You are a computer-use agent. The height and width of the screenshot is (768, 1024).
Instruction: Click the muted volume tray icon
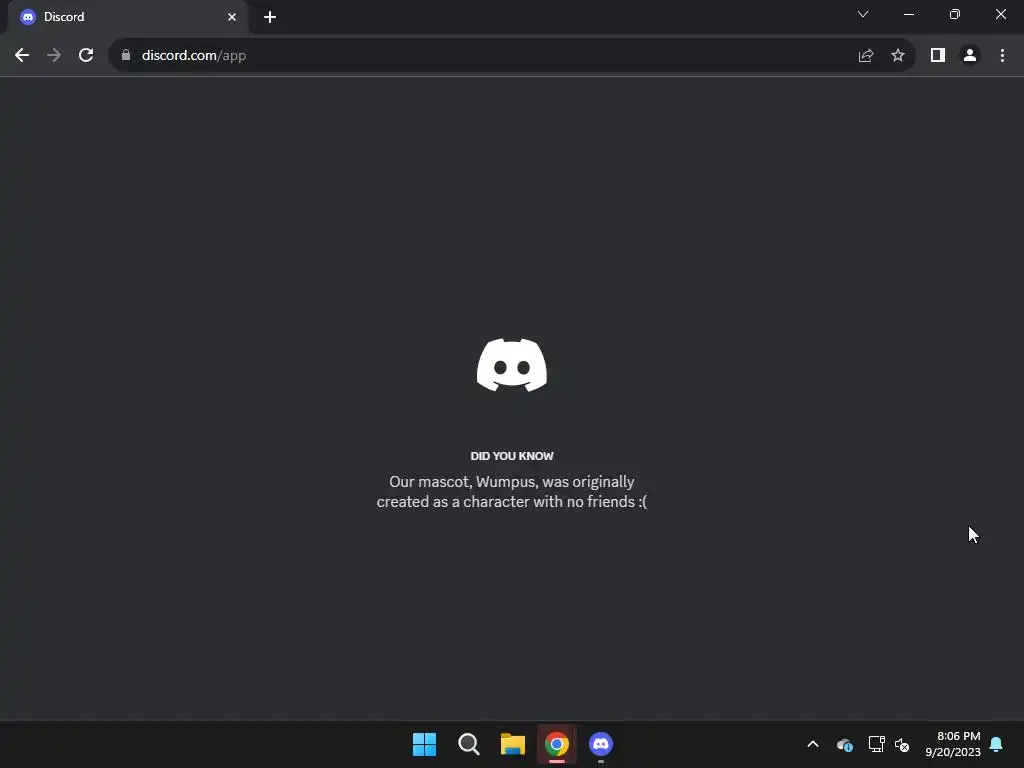coord(902,744)
